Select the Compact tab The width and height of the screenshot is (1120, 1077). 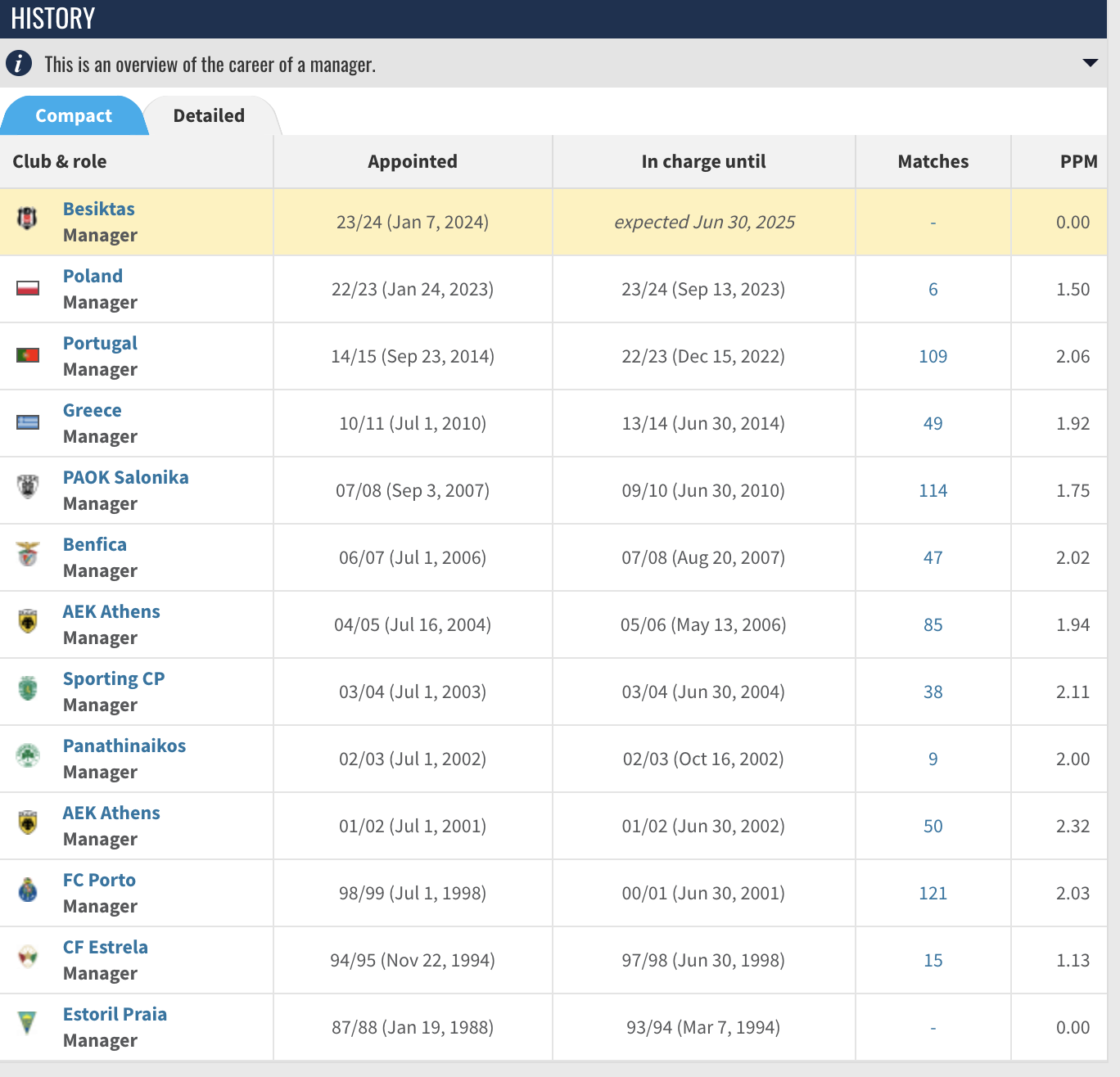(x=74, y=116)
